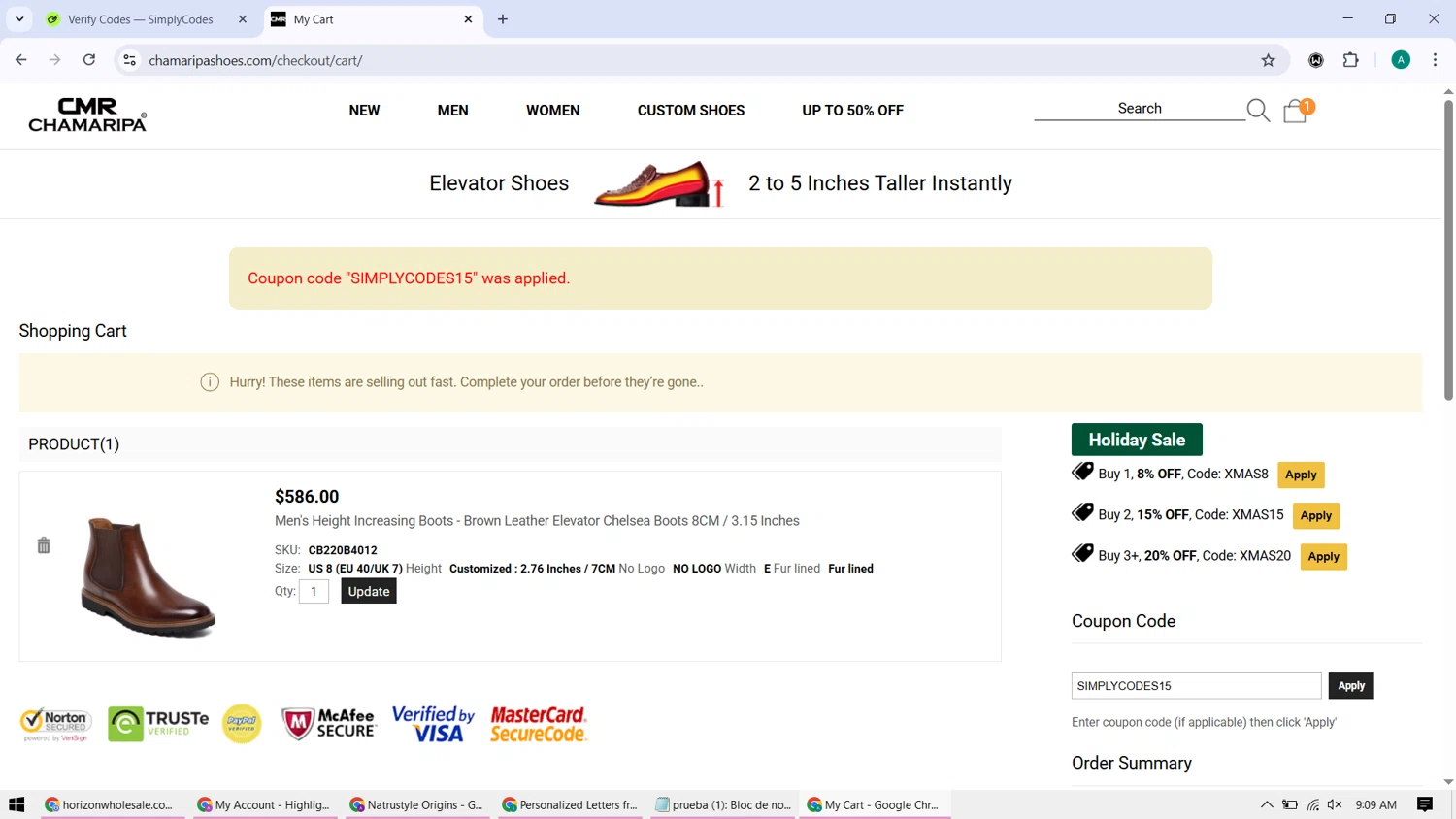The width and height of the screenshot is (1456, 819).
Task: Show hidden system tray icons
Action: (1267, 804)
